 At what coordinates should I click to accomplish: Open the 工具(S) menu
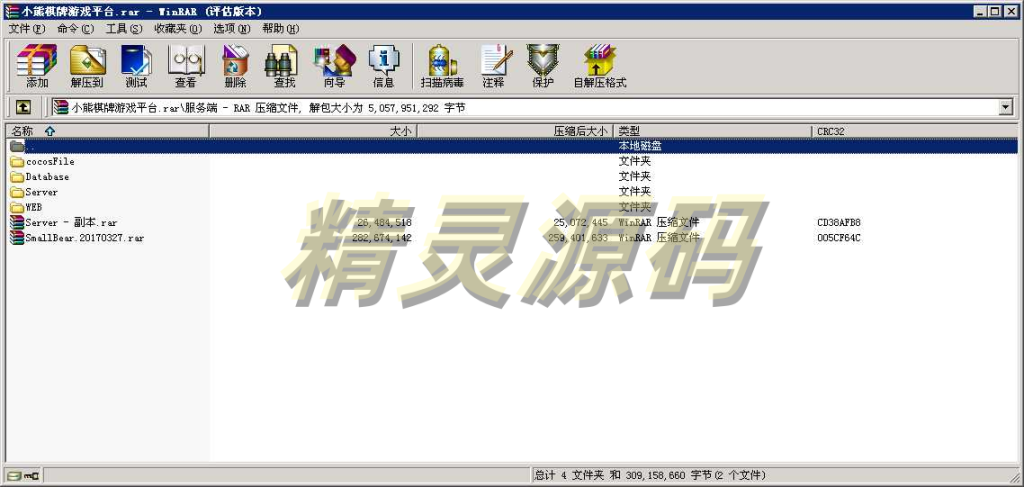123,29
